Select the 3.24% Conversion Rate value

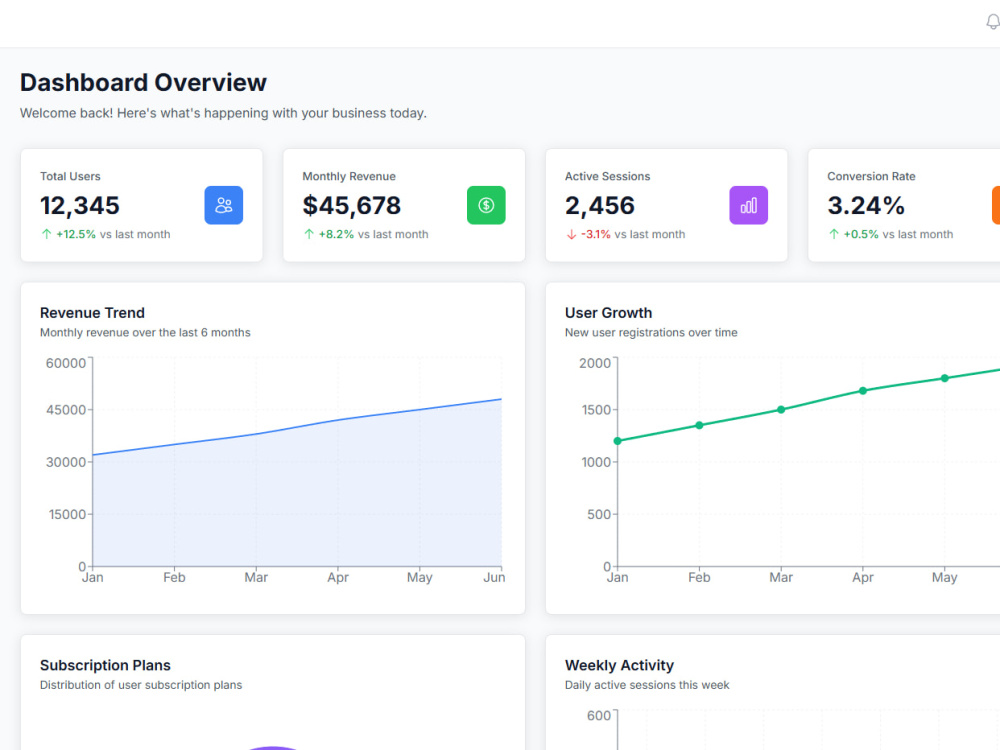(x=866, y=205)
